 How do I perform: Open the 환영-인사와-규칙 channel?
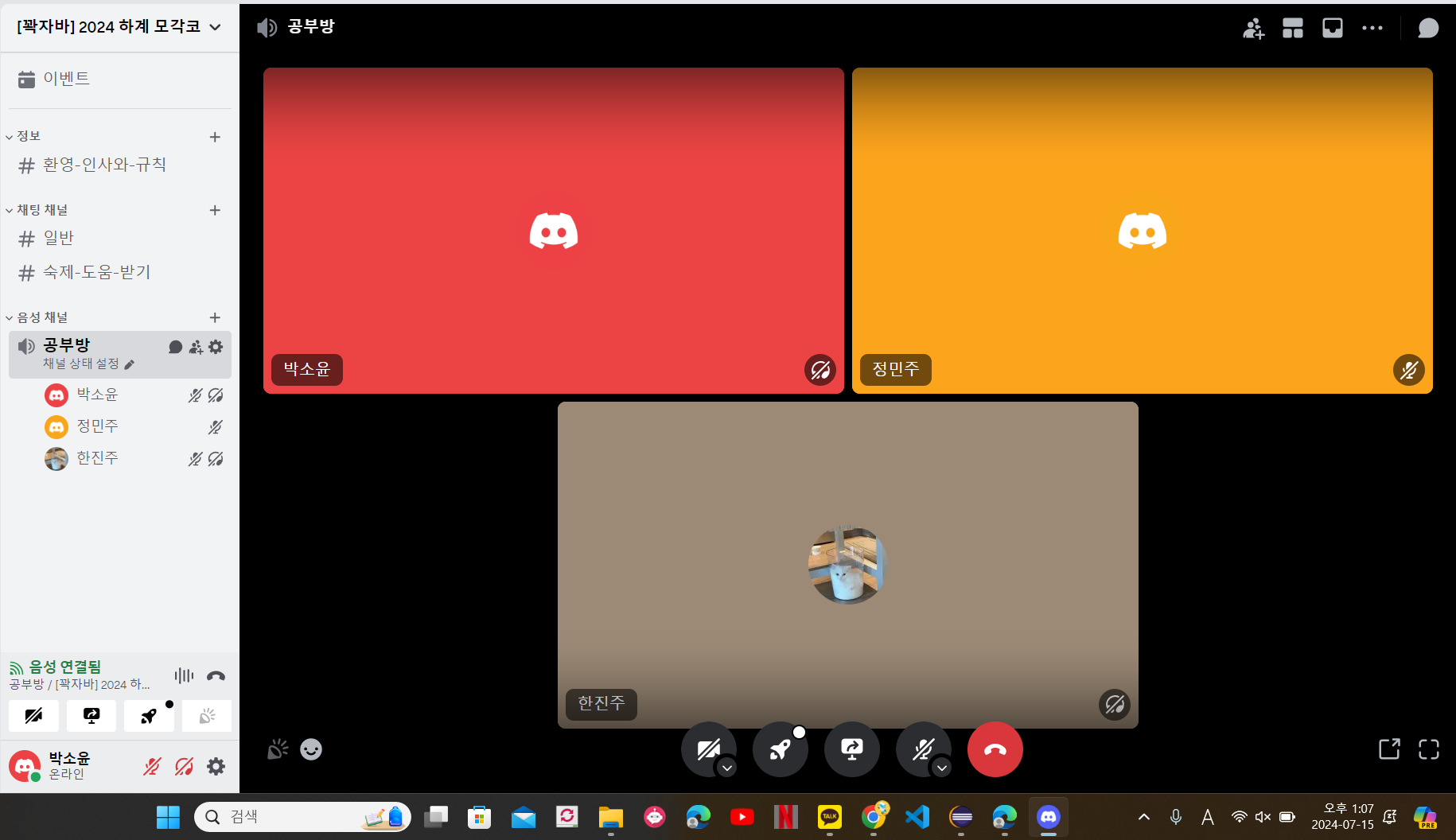click(119, 165)
